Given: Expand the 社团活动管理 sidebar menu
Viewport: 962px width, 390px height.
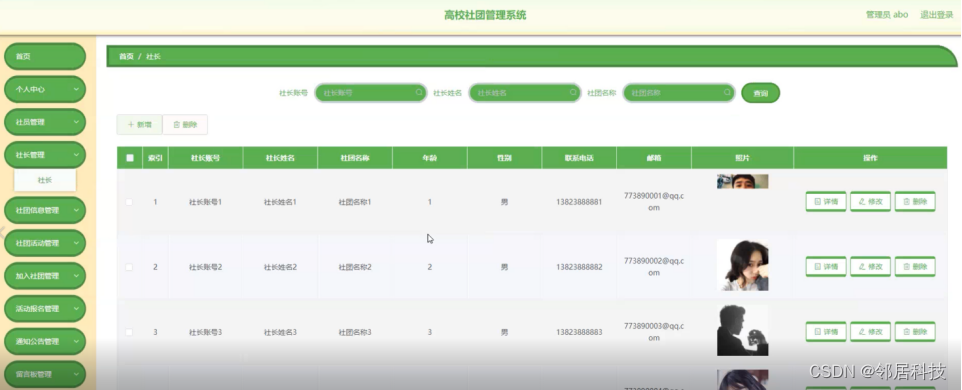Looking at the screenshot, I should pos(45,243).
